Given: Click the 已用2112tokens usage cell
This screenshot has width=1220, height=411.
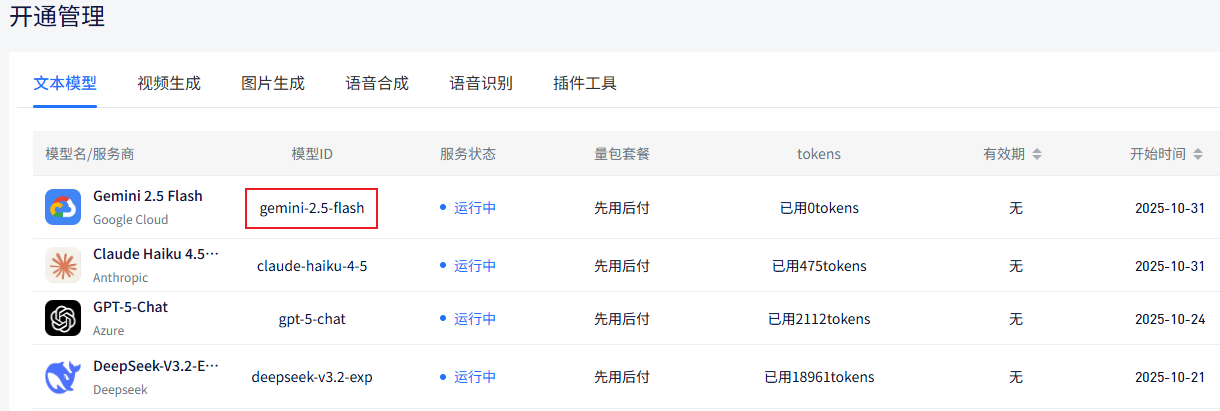Looking at the screenshot, I should 819,319.
